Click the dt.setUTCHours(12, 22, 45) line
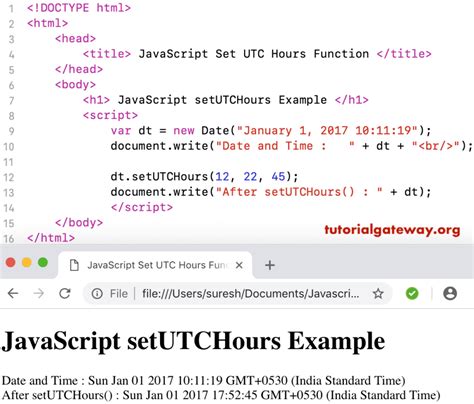 point(204,176)
